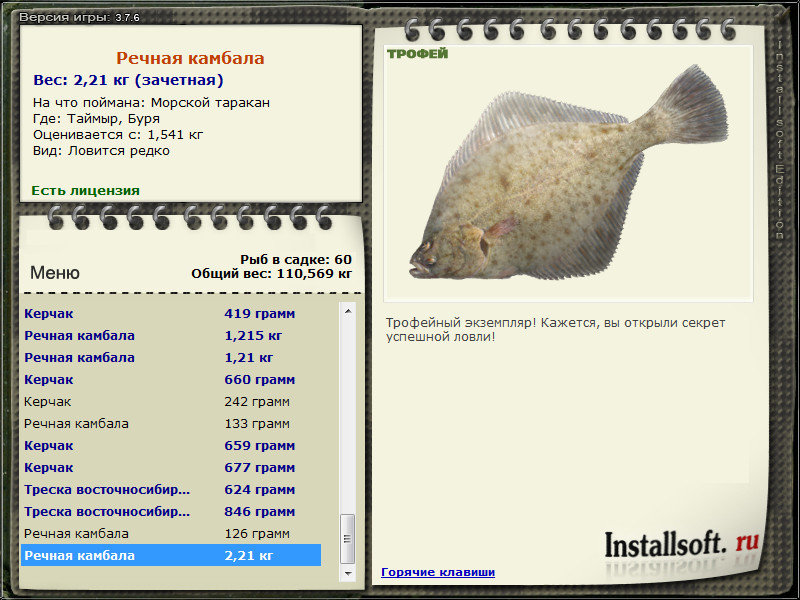The image size is (800, 600).
Task: Click the Есть лицензия label
Action: (85, 190)
